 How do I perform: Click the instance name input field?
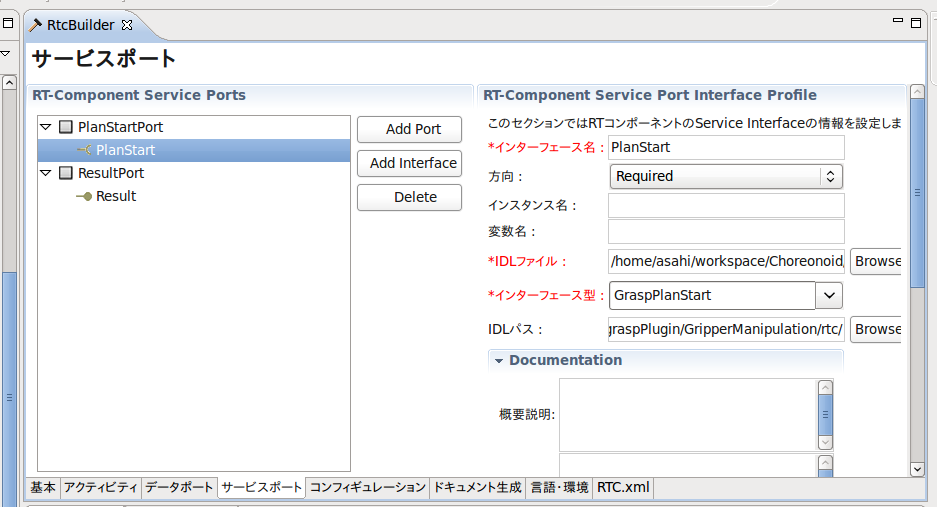pos(726,206)
